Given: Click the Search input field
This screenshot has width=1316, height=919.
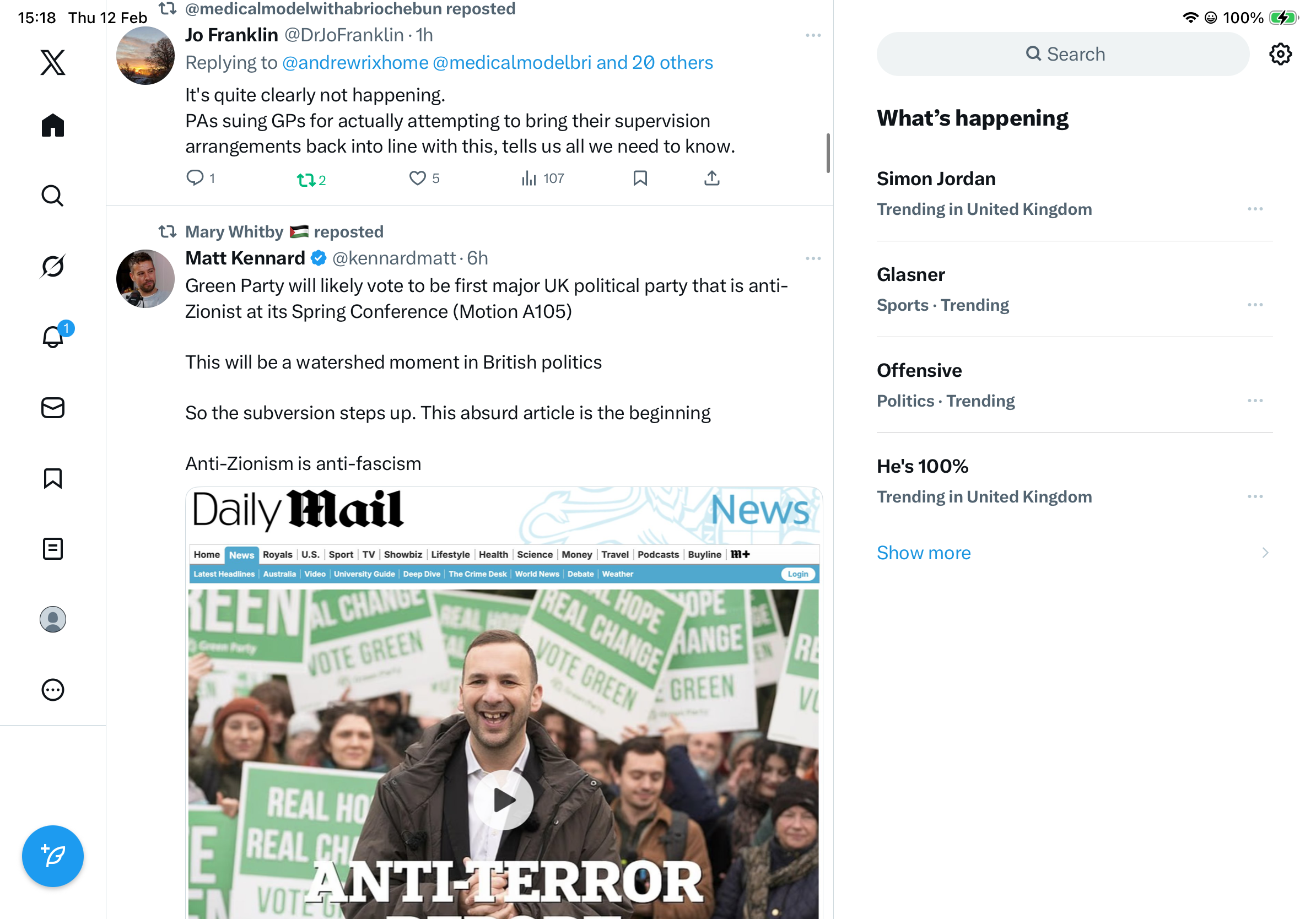Looking at the screenshot, I should [1062, 55].
